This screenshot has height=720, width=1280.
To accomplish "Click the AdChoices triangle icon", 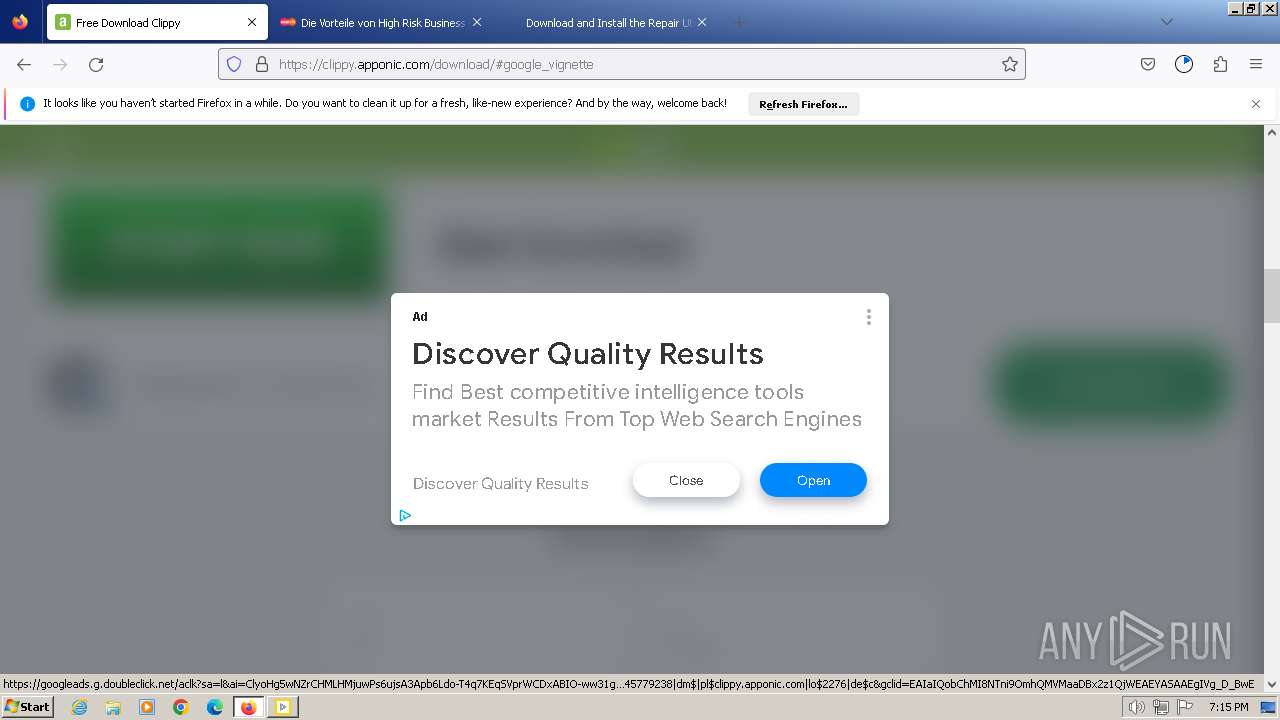I will pyautogui.click(x=405, y=516).
